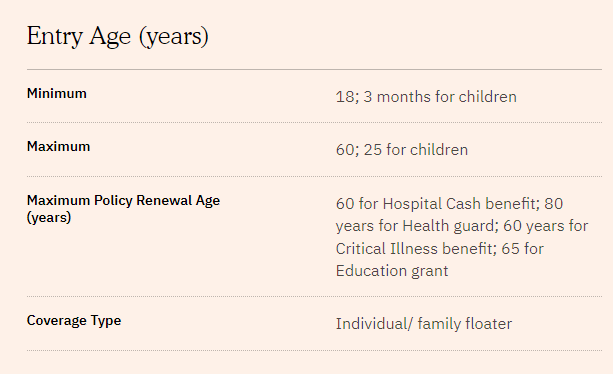Image resolution: width=613 pixels, height=374 pixels.
Task: Click the number 80 in renewal age text
Action: 554,204
